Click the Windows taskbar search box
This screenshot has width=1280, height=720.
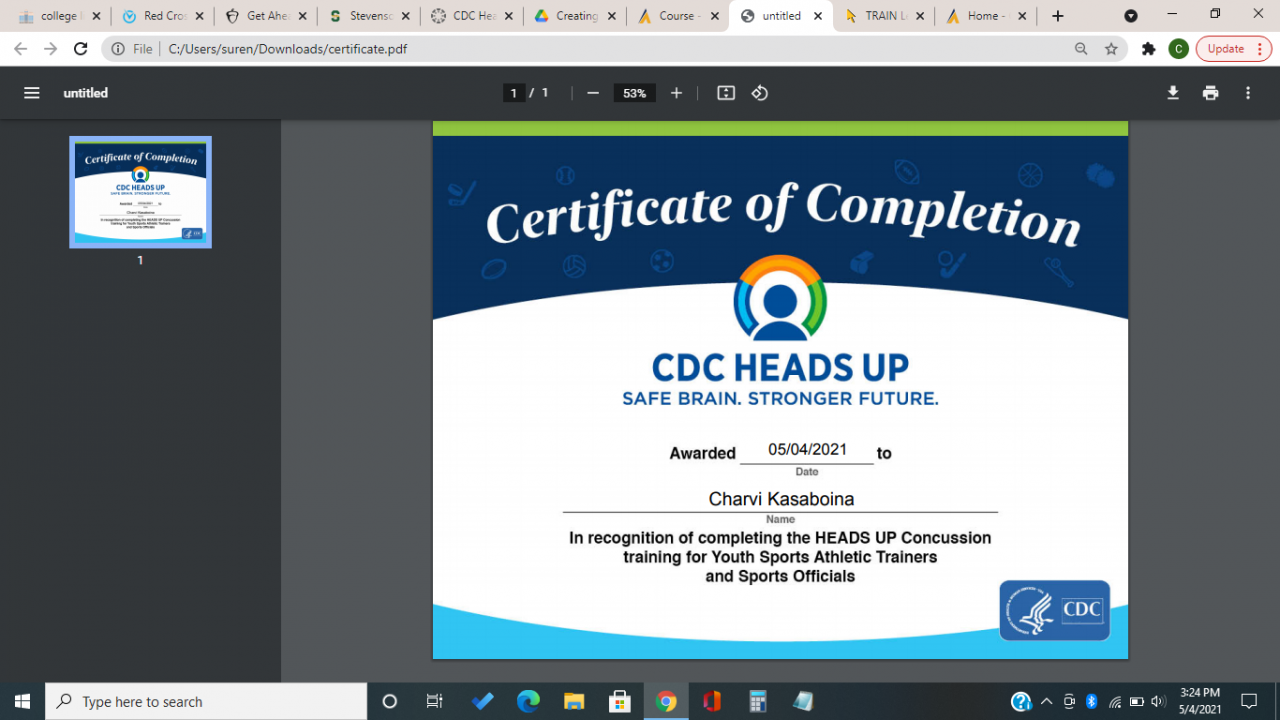(x=206, y=701)
